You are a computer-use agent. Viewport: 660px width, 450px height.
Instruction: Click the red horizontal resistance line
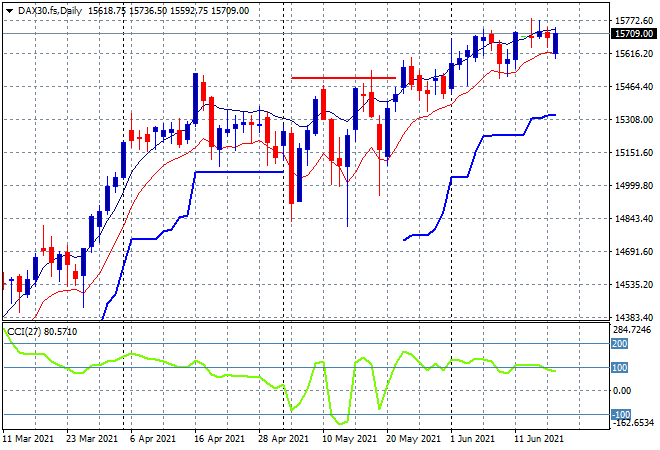point(343,78)
